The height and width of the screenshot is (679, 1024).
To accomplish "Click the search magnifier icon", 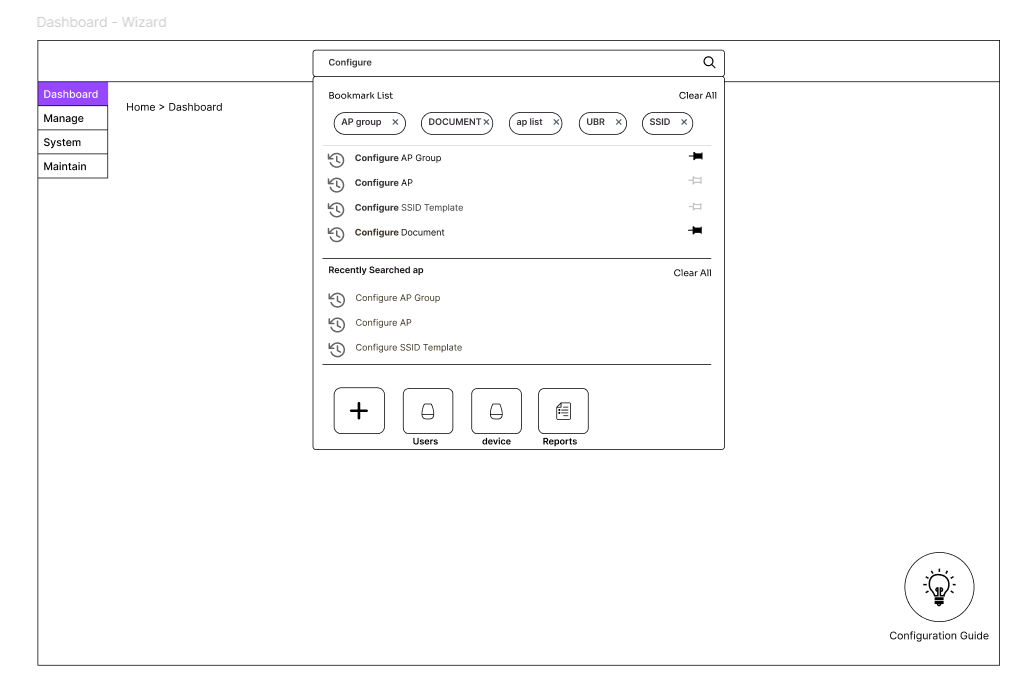I will (709, 62).
